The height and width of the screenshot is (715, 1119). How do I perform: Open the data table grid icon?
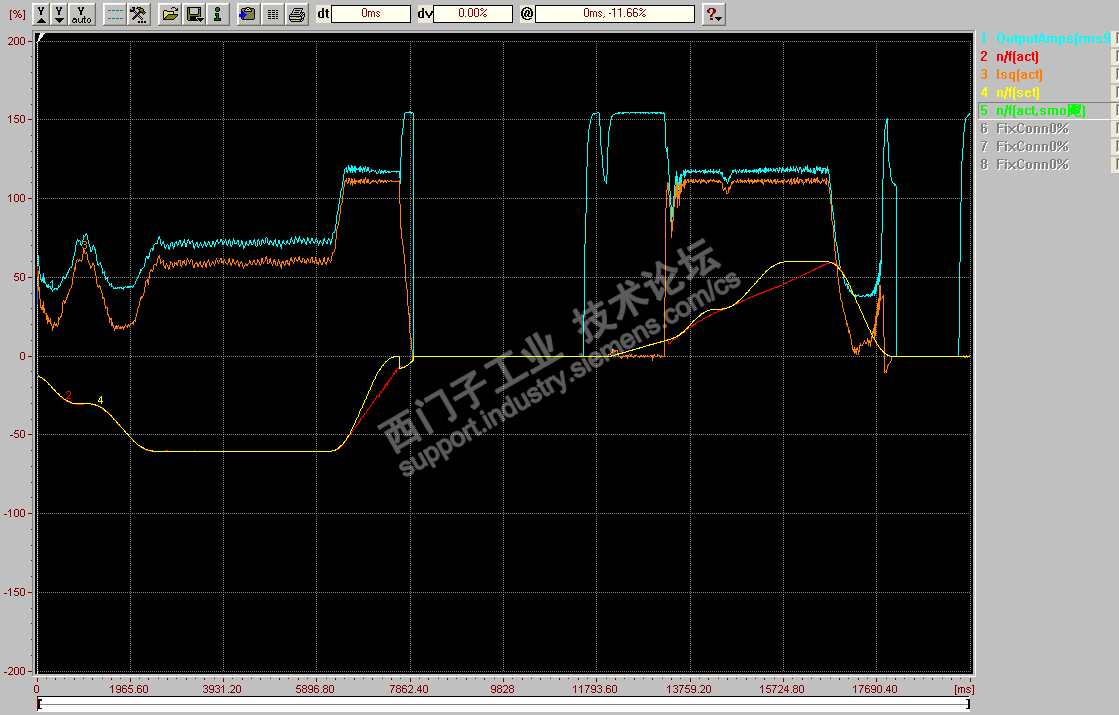point(272,14)
